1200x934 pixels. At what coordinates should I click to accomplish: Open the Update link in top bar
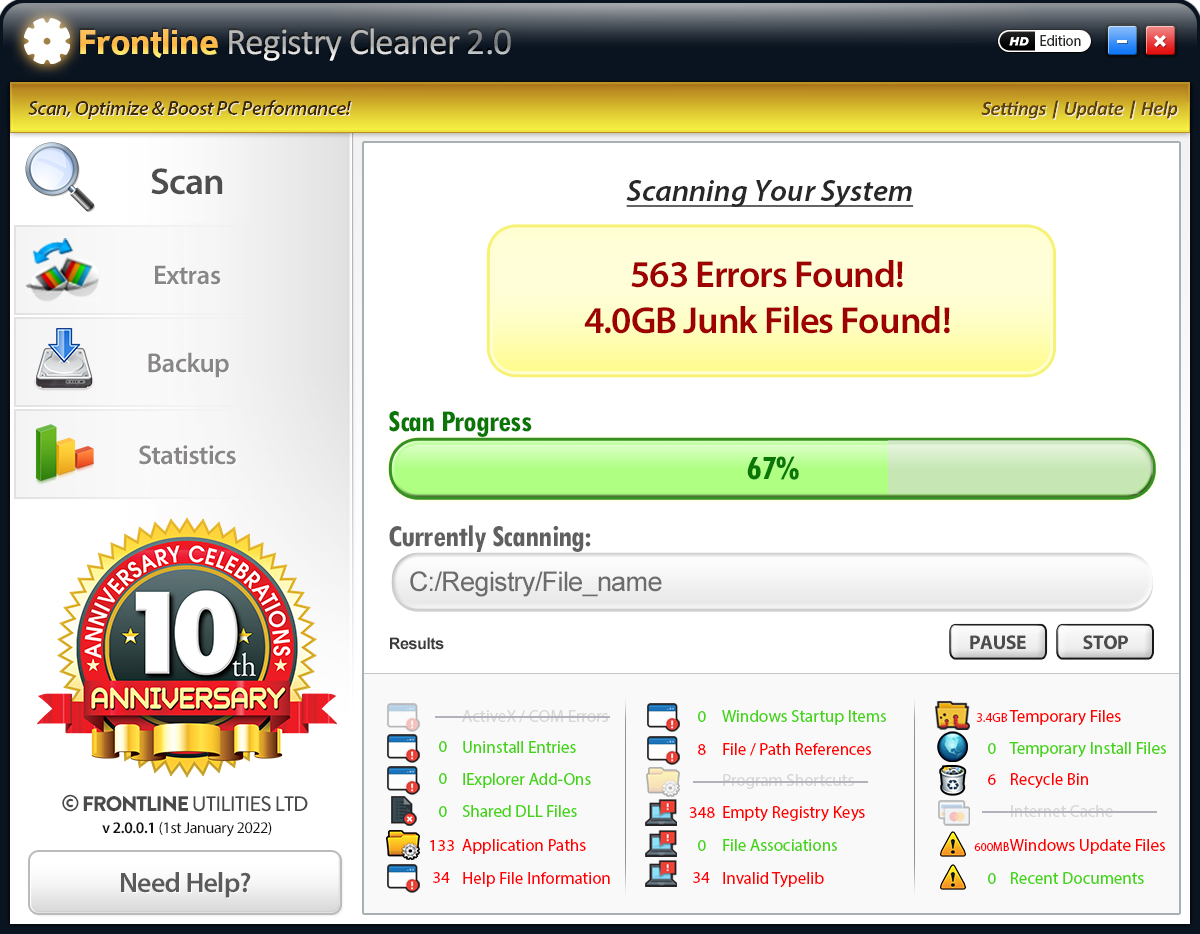pyautogui.click(x=1093, y=109)
